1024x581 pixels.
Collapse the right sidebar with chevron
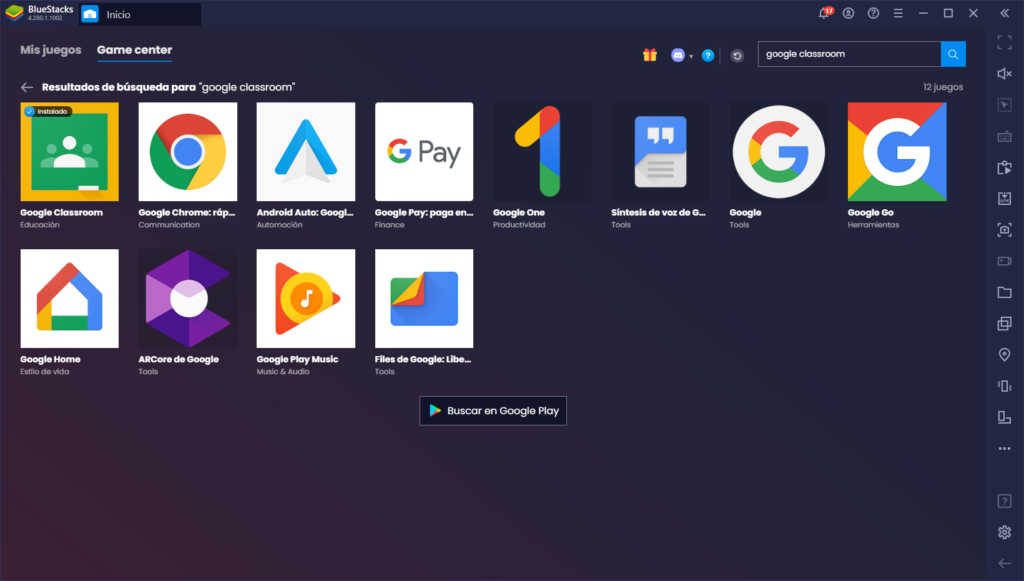(x=1004, y=14)
